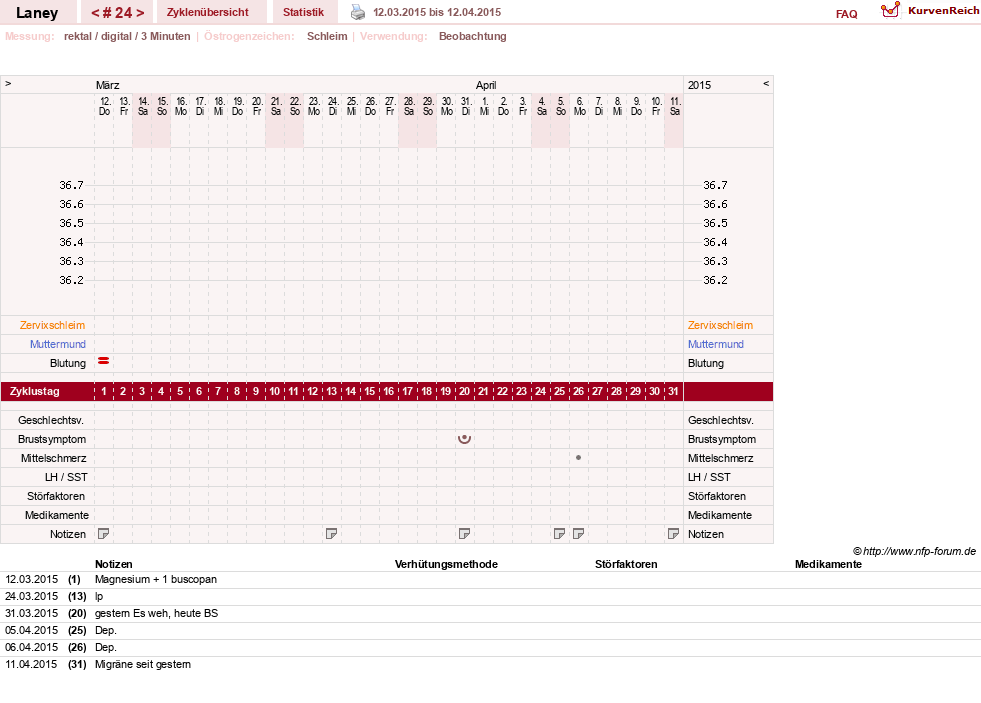
Task: Click the Laney profile name
Action: pyautogui.click(x=37, y=13)
